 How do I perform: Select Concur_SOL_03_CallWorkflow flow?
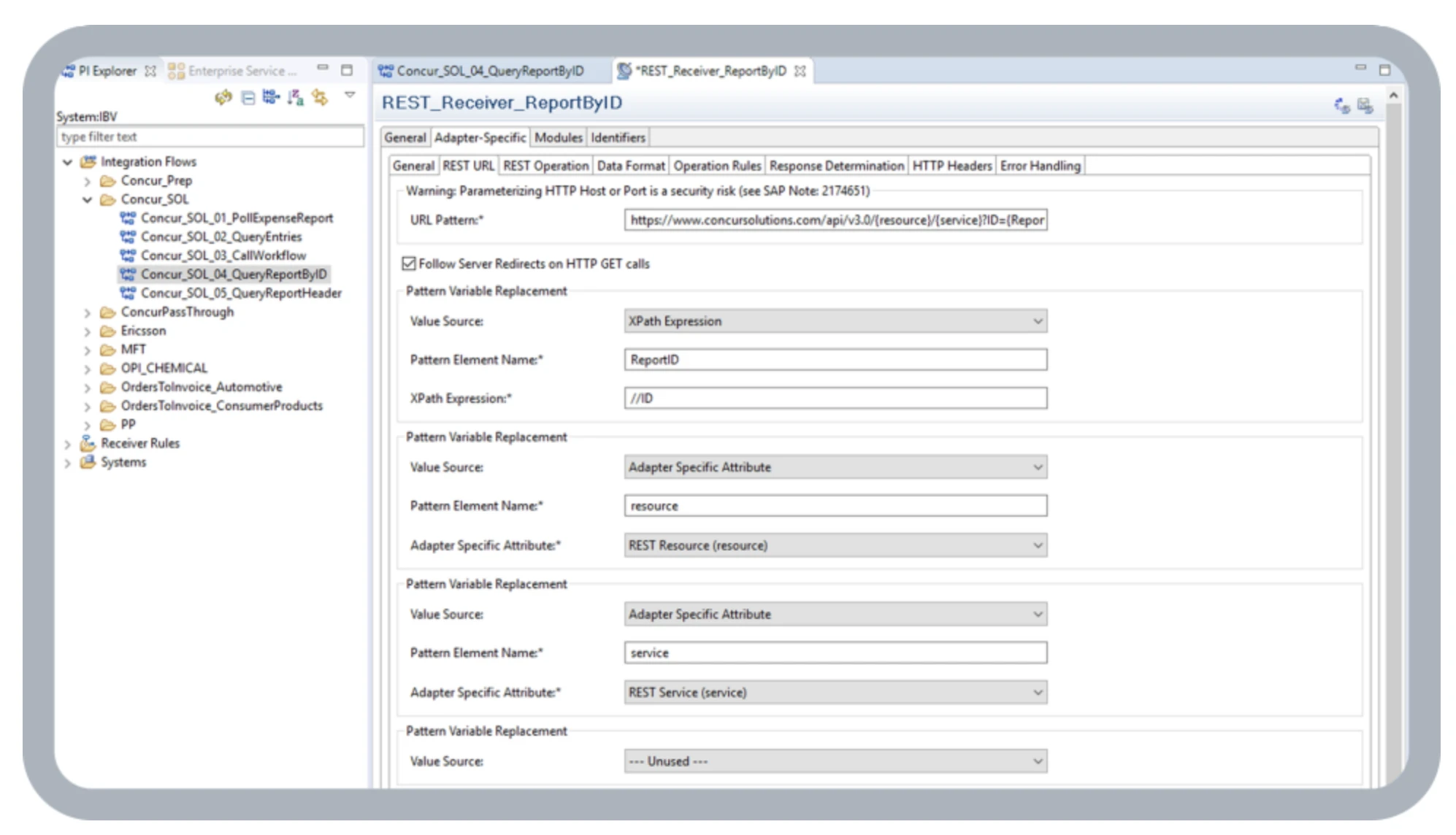[223, 255]
